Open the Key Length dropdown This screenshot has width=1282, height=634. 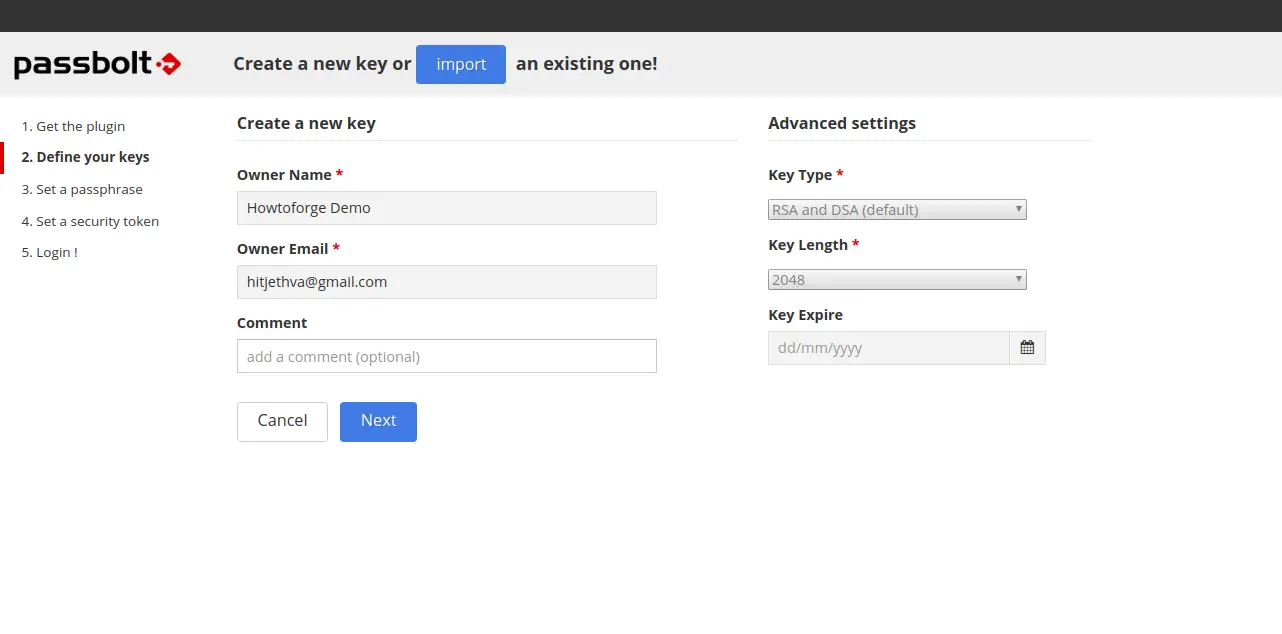897,280
